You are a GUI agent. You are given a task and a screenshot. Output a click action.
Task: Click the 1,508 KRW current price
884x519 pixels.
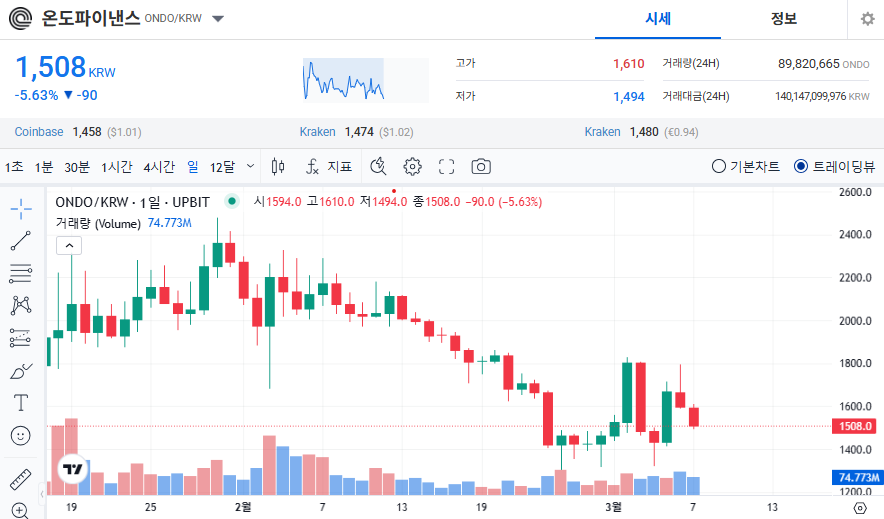tap(65, 68)
